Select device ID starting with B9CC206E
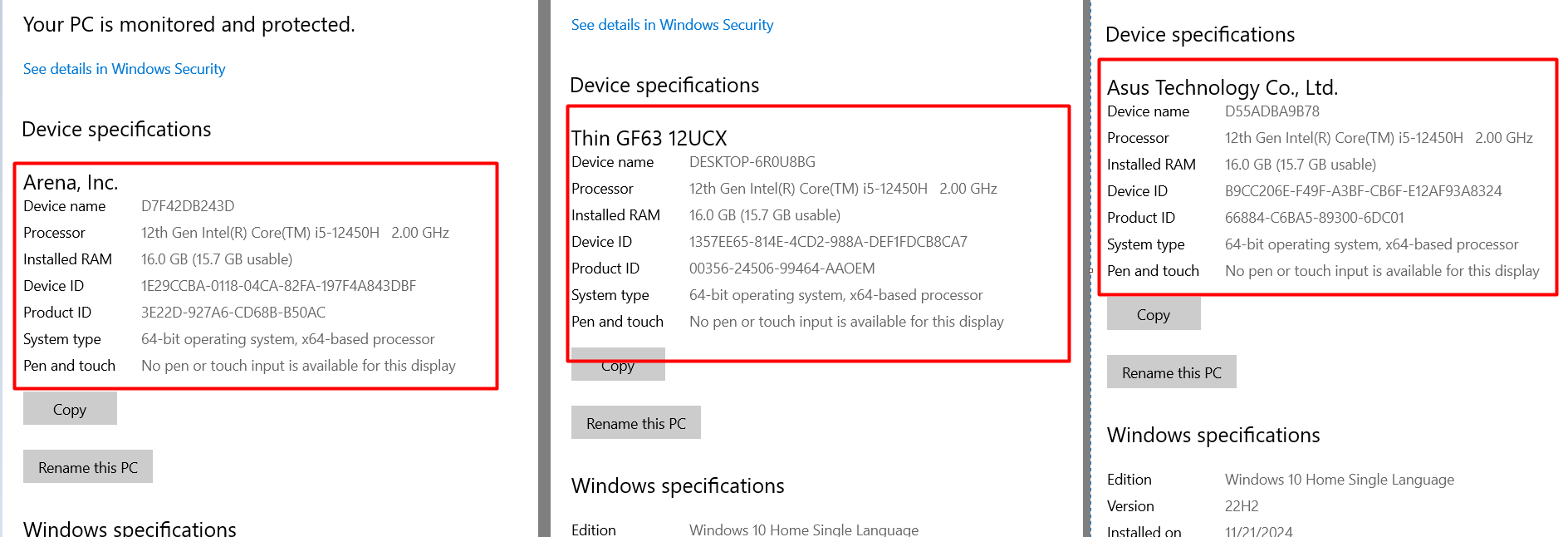 [1363, 191]
